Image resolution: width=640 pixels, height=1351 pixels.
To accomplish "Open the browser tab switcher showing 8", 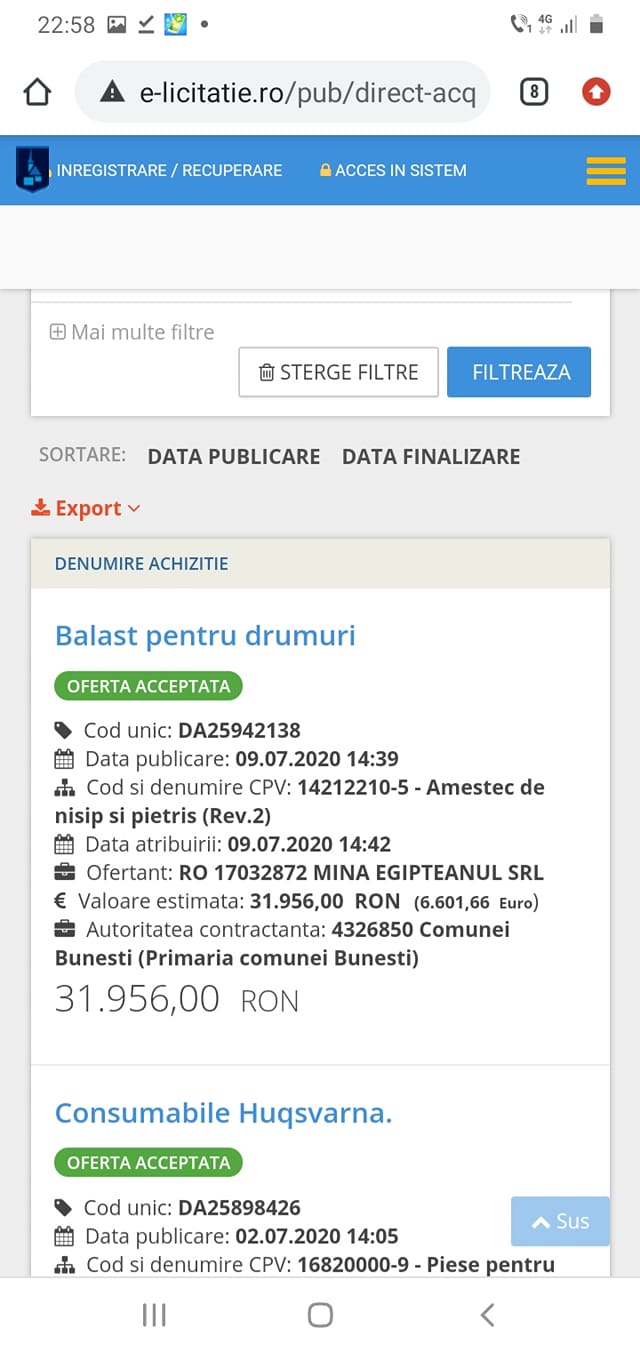I will [x=534, y=93].
